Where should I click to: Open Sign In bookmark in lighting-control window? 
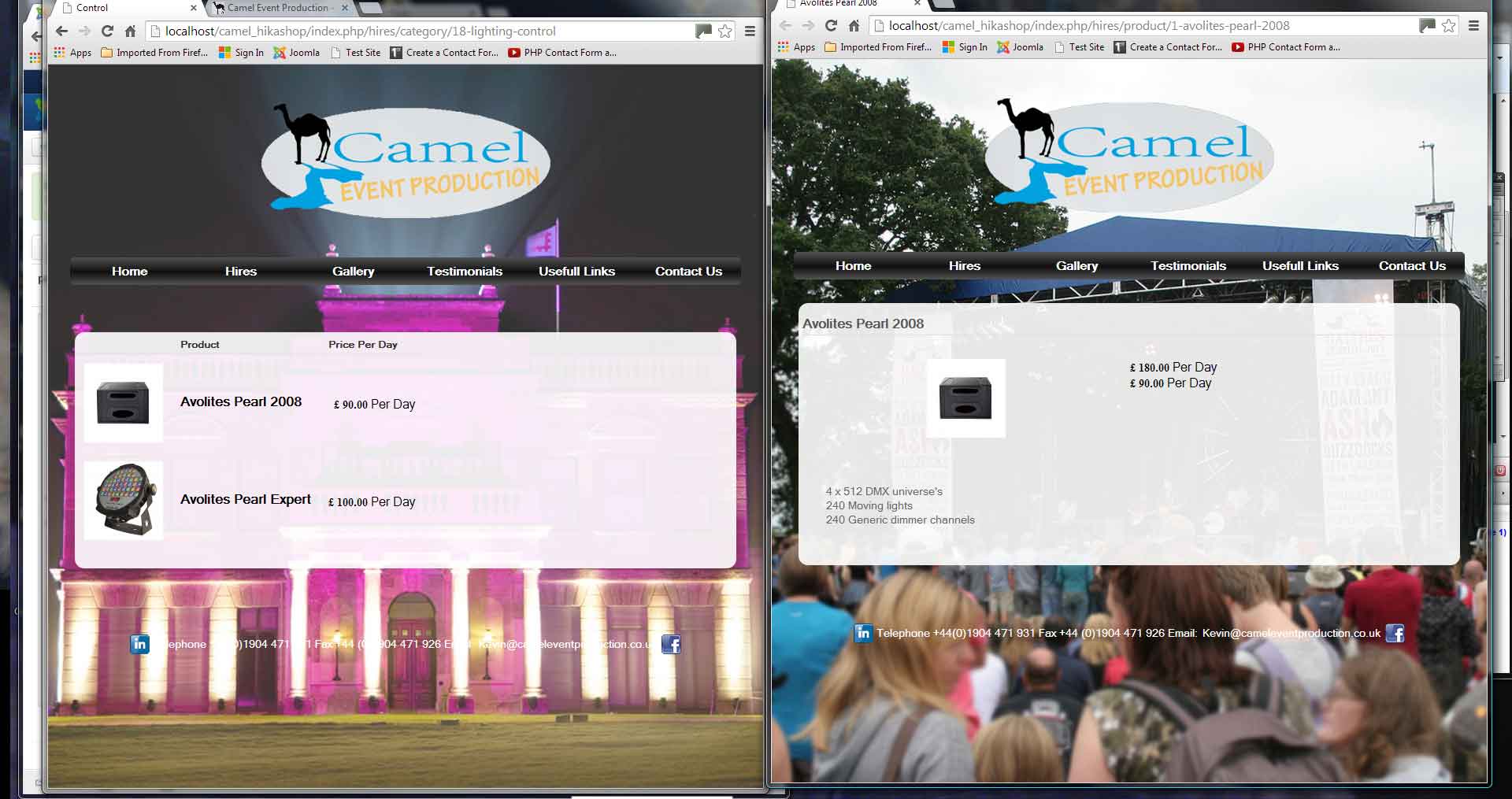click(x=241, y=53)
